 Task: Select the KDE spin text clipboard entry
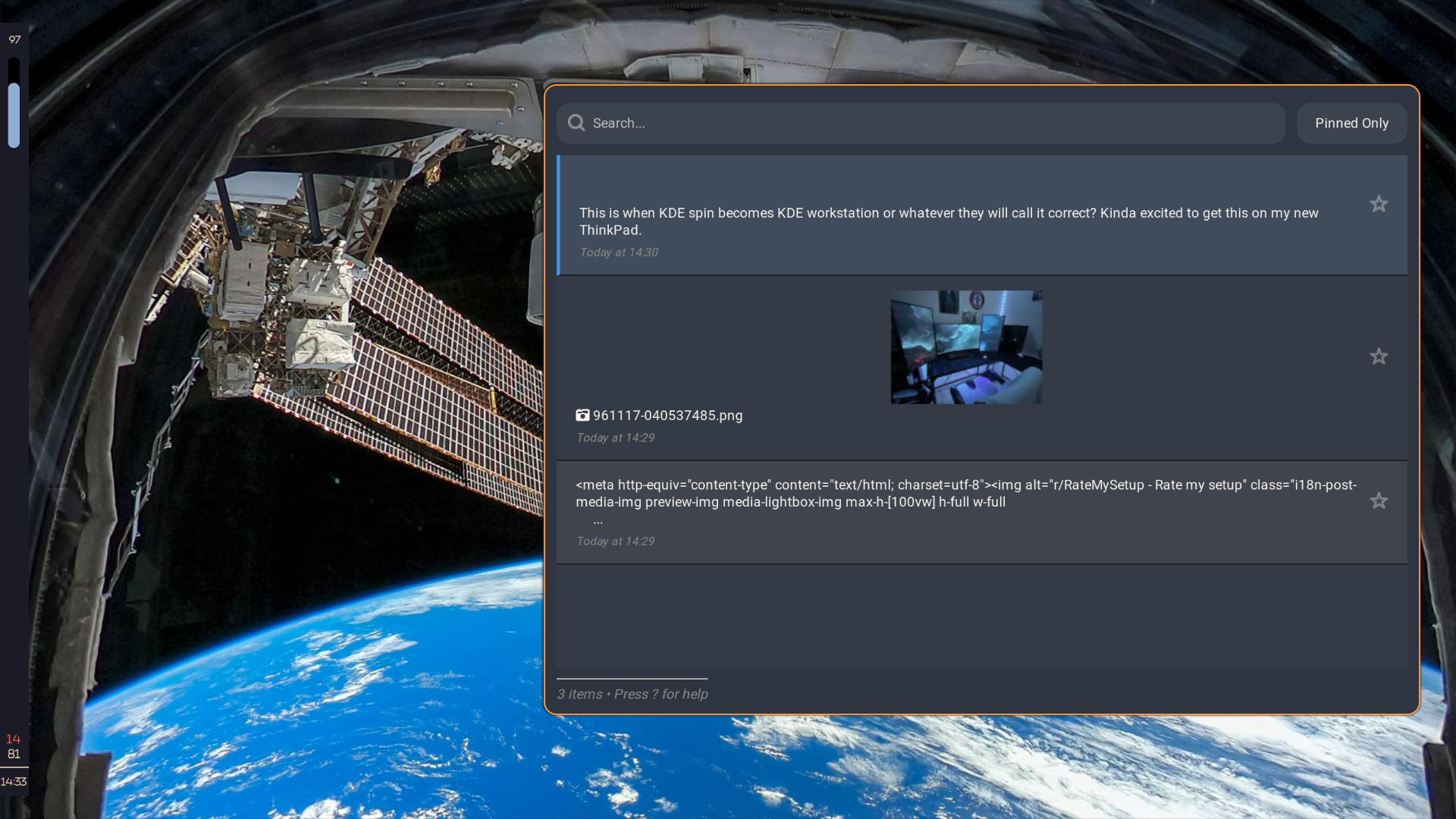point(982,215)
